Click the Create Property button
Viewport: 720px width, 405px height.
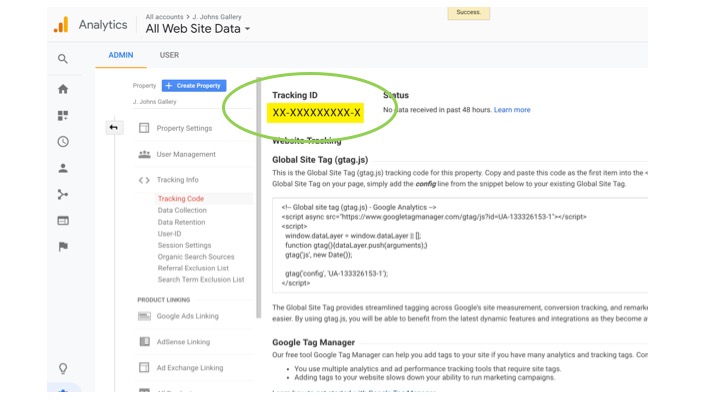pyautogui.click(x=194, y=85)
